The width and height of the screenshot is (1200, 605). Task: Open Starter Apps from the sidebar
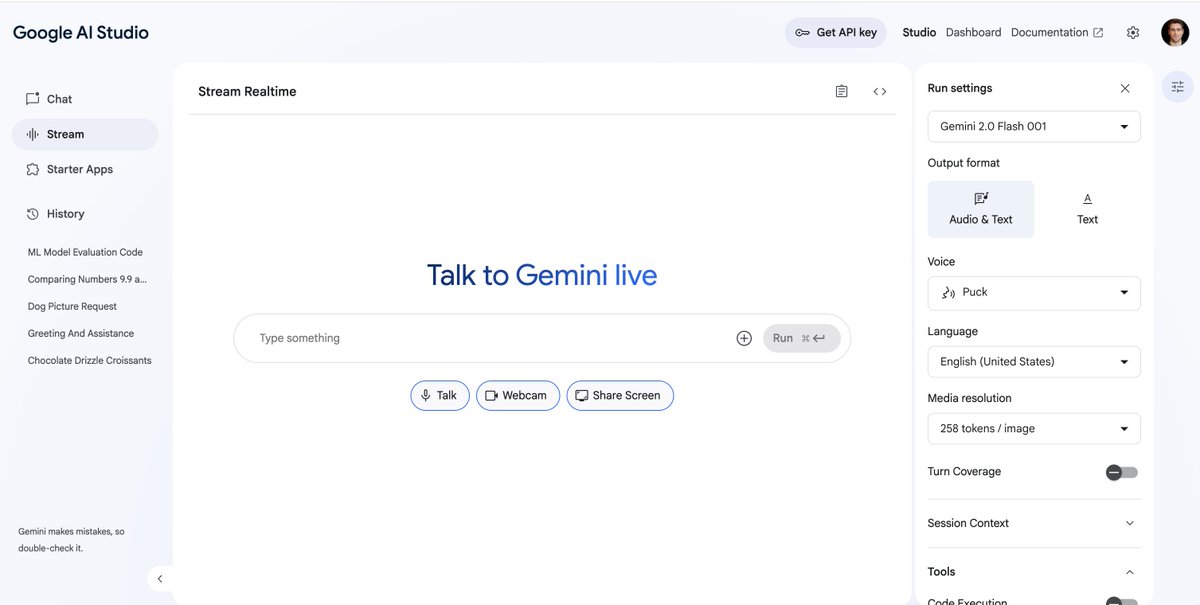[x=79, y=168]
